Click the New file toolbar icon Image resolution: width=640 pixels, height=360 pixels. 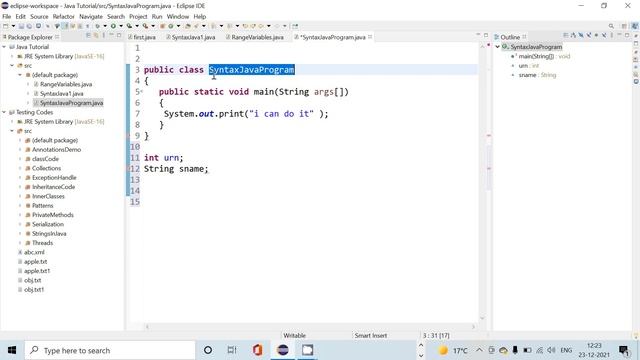tap(6, 26)
